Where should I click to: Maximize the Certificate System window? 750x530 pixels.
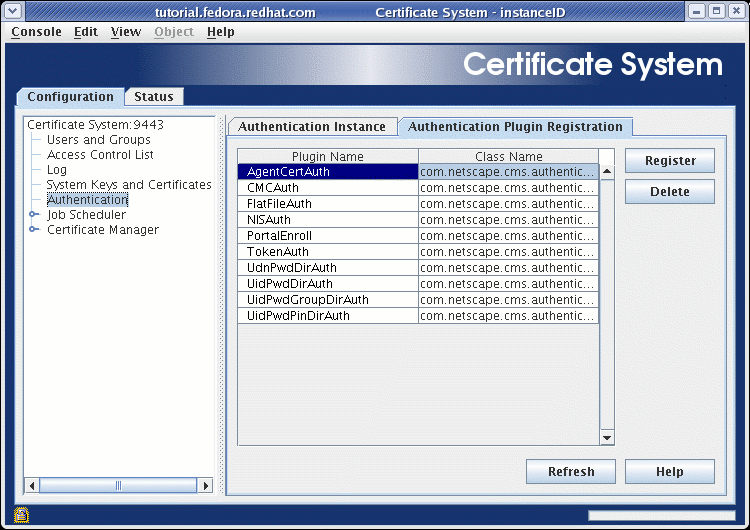tap(717, 11)
